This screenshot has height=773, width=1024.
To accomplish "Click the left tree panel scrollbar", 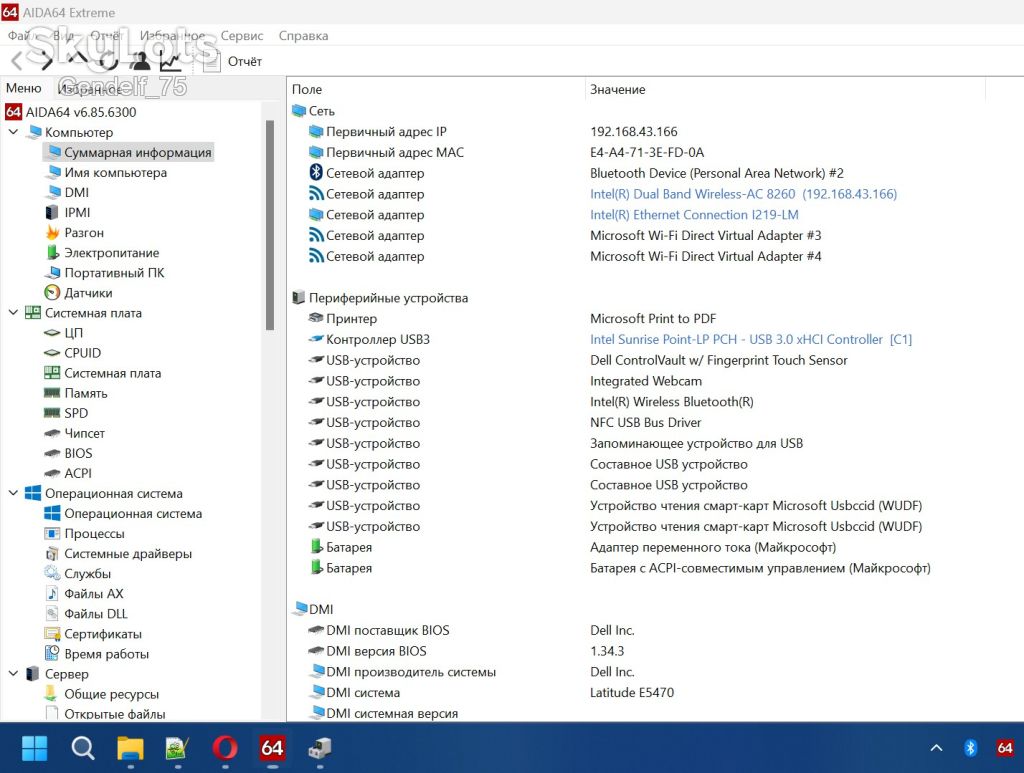I will pyautogui.click(x=270, y=225).
